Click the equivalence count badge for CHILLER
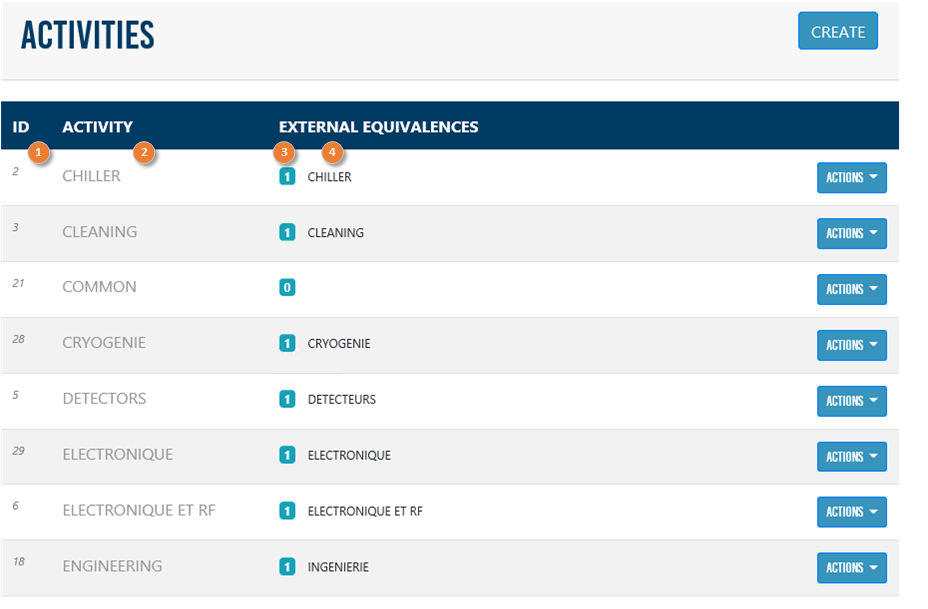This screenshot has width=928, height=609. coord(287,177)
